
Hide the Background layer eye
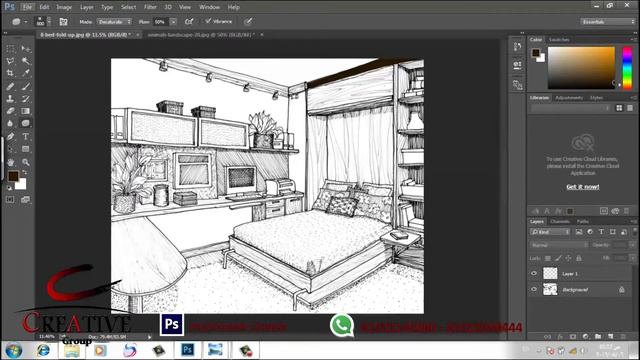(x=534, y=289)
